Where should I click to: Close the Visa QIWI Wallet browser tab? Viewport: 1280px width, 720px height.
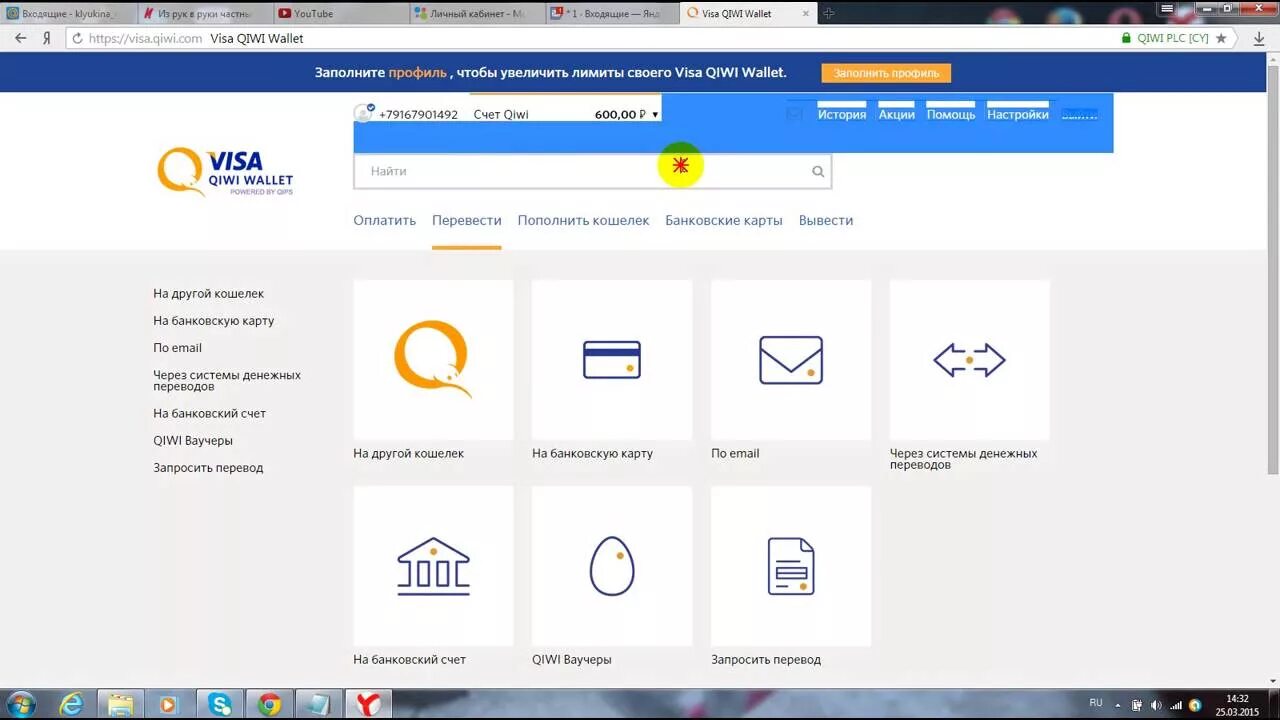[807, 13]
